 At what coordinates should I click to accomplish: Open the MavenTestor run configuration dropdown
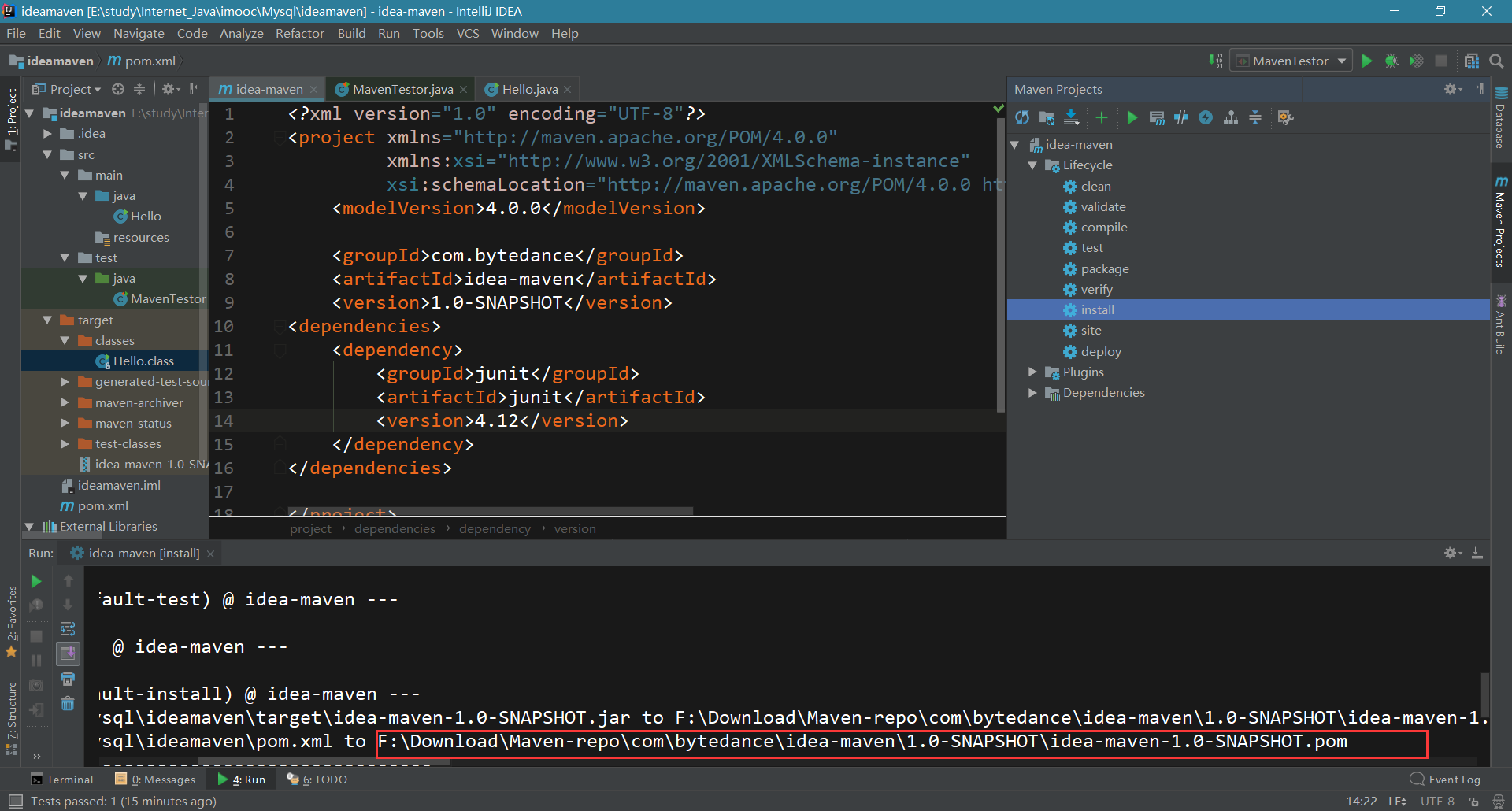pos(1291,61)
